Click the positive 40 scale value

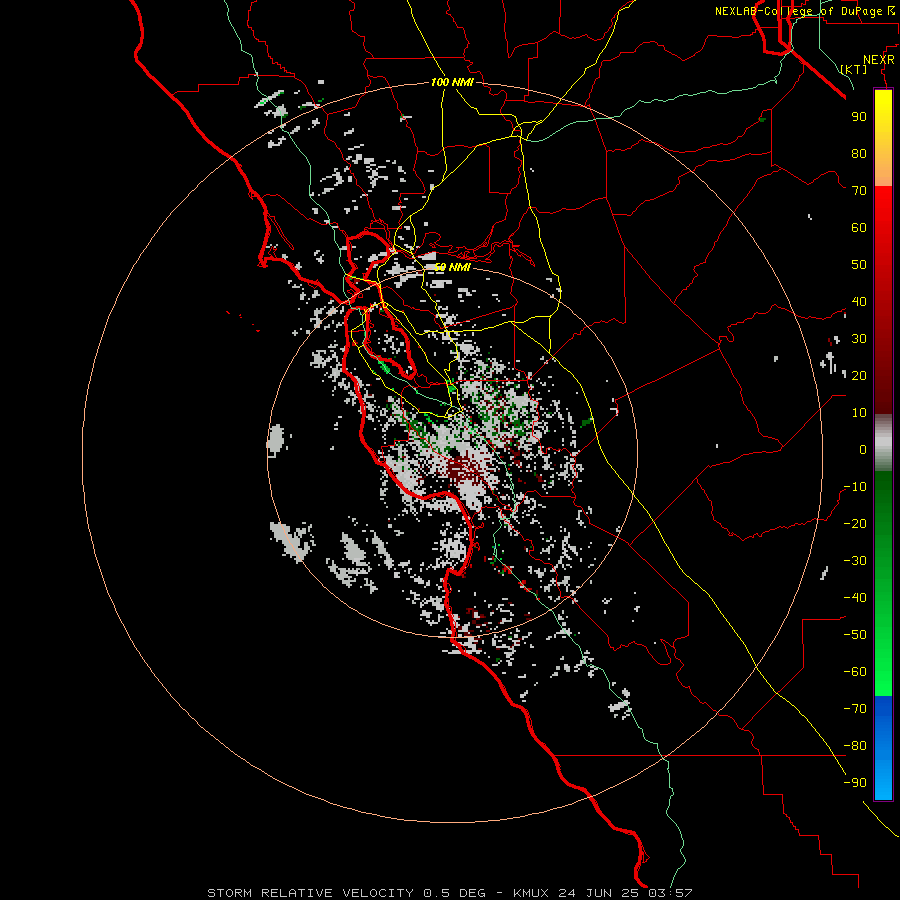click(859, 301)
